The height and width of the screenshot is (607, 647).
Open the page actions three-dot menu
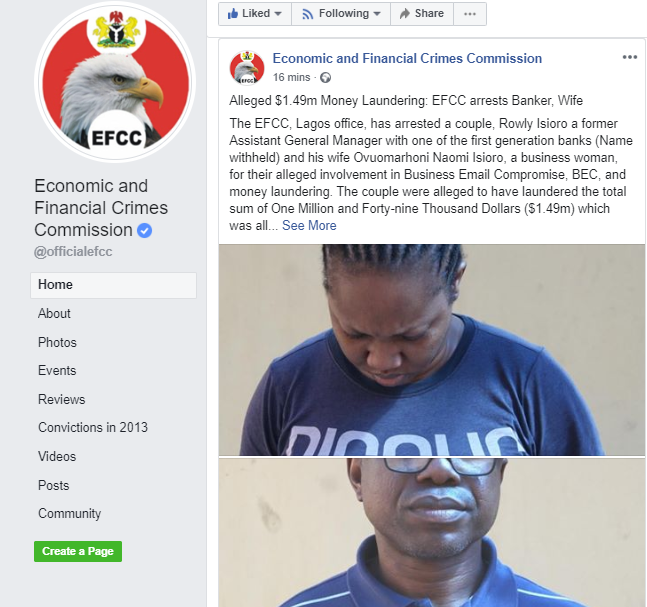point(470,14)
